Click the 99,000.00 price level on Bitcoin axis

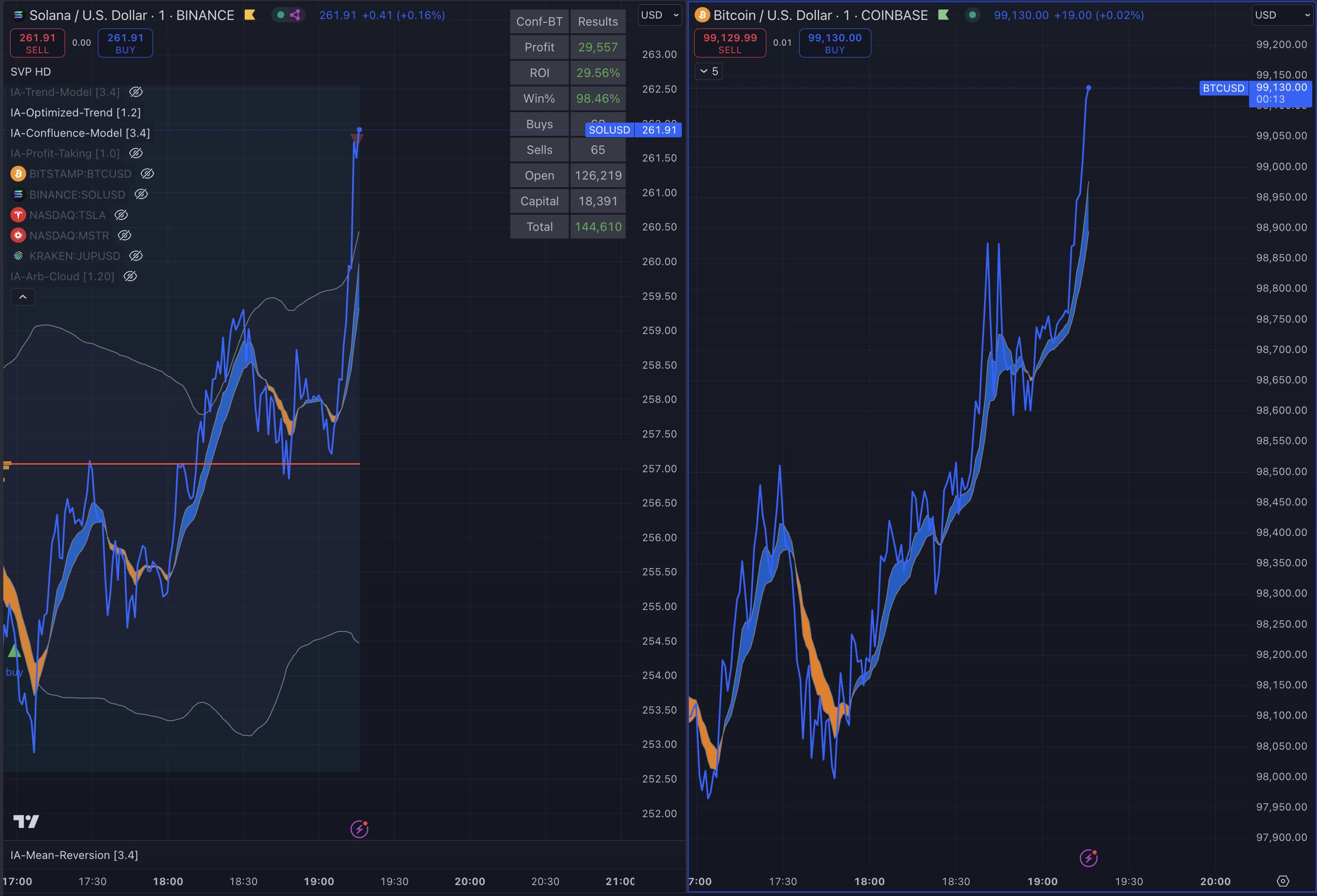point(1281,166)
